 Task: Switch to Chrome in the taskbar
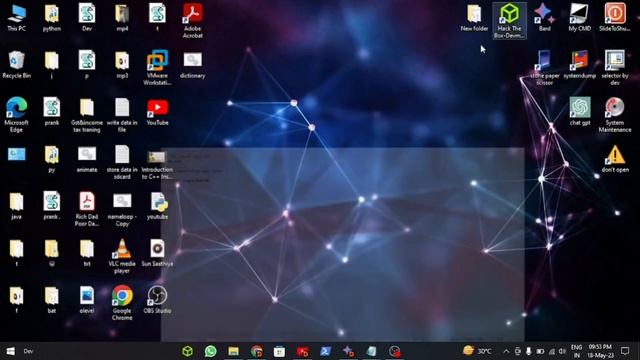[257, 351]
